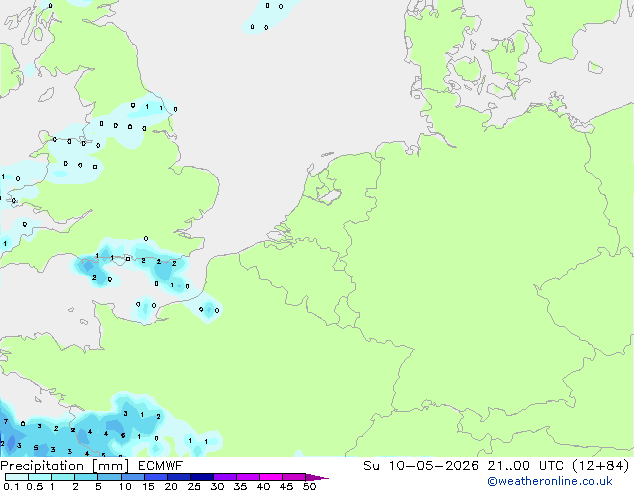Screen dimensions: 634x490
Task: Click the legend value '50'
Action: point(309,486)
